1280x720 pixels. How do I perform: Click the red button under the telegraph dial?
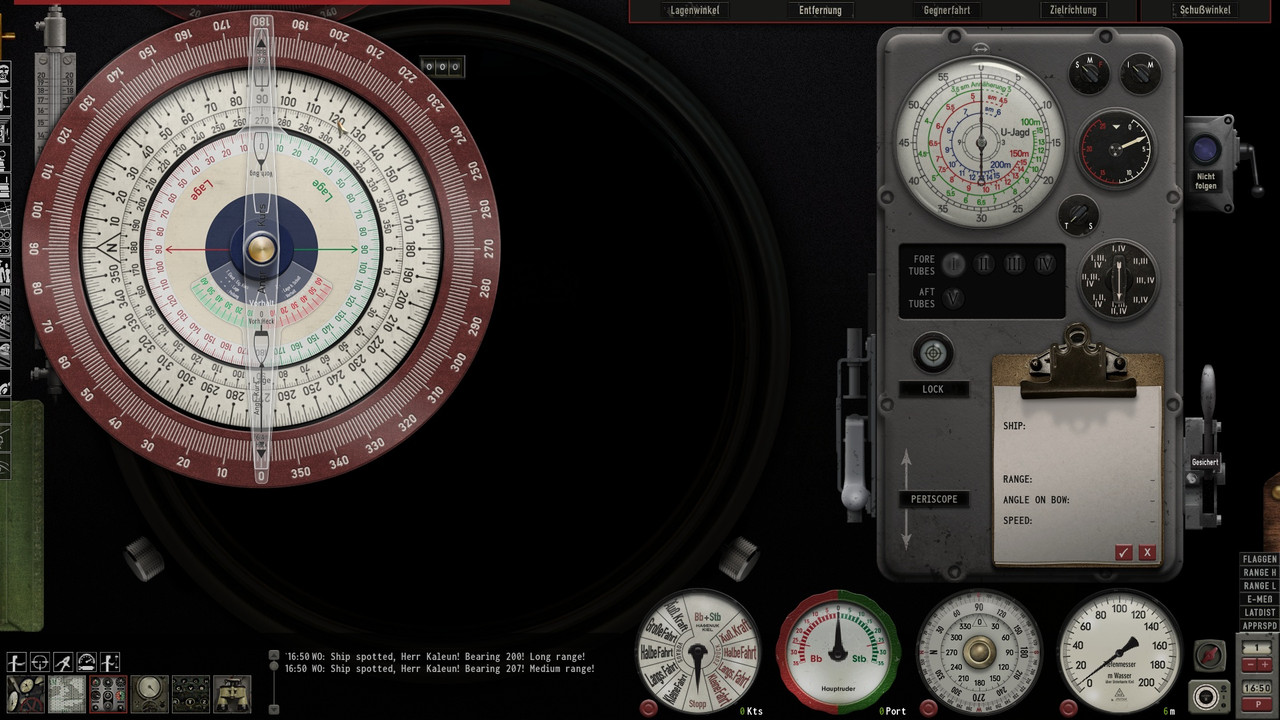649,708
